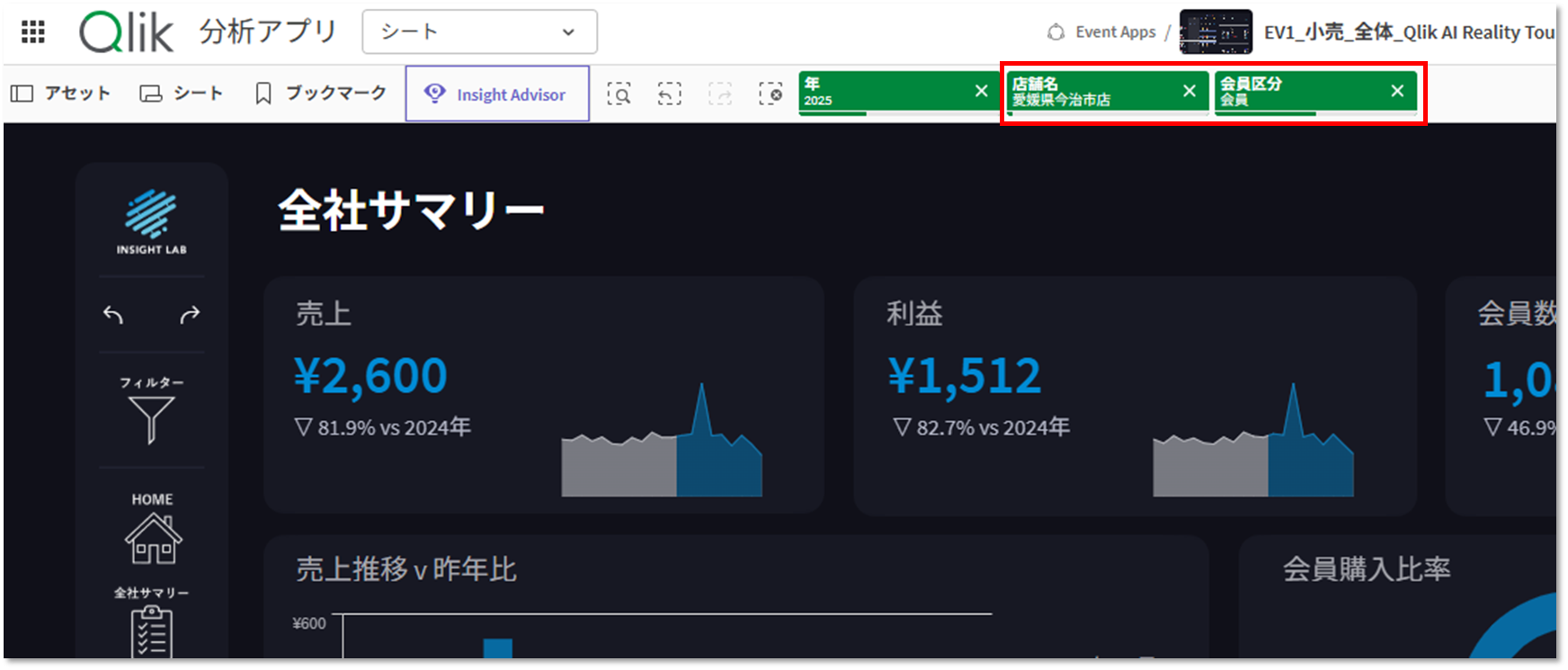
Task: Remove the 店舗名 selection filter
Action: pyautogui.click(x=1189, y=91)
